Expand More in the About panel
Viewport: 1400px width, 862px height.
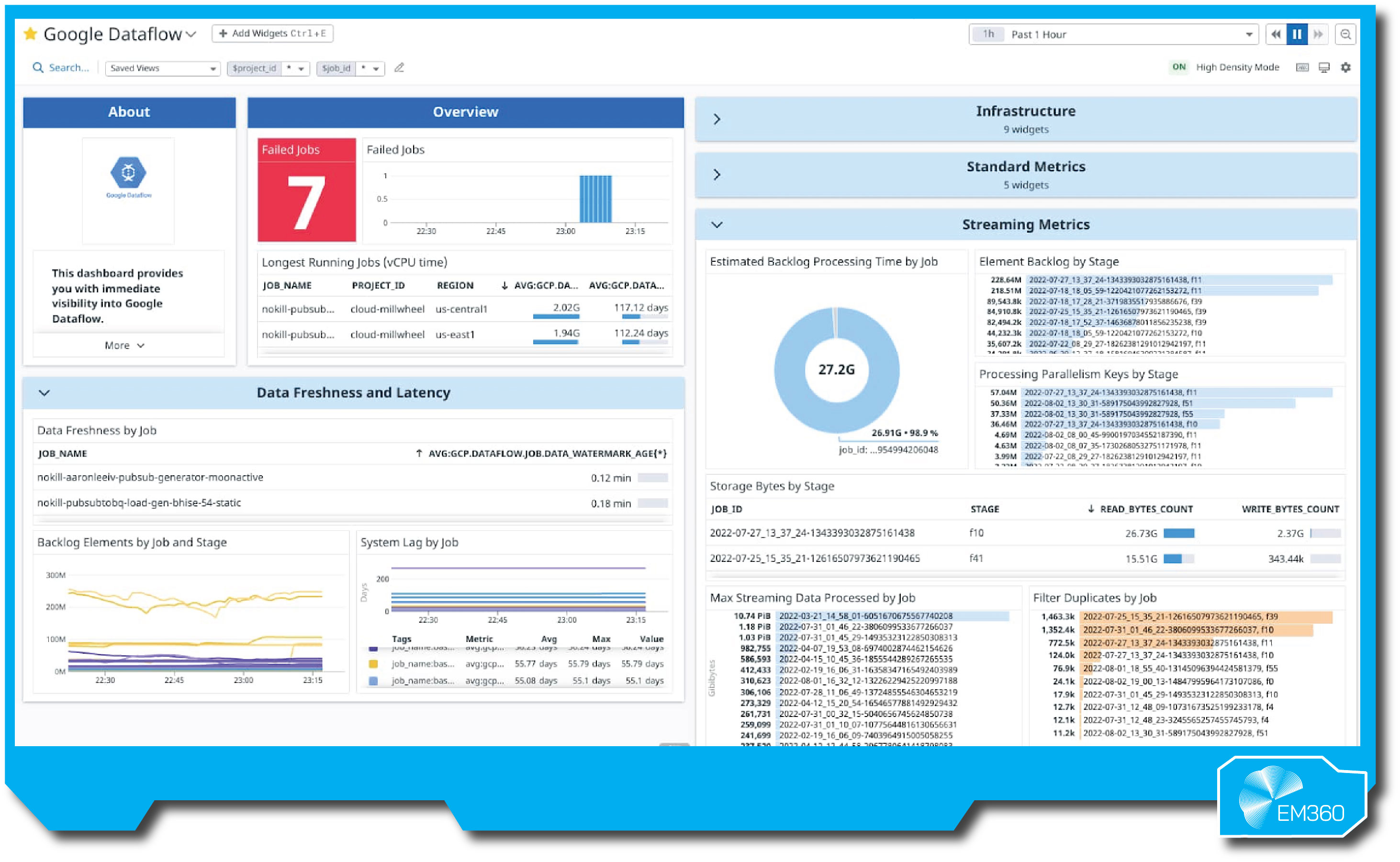124,345
